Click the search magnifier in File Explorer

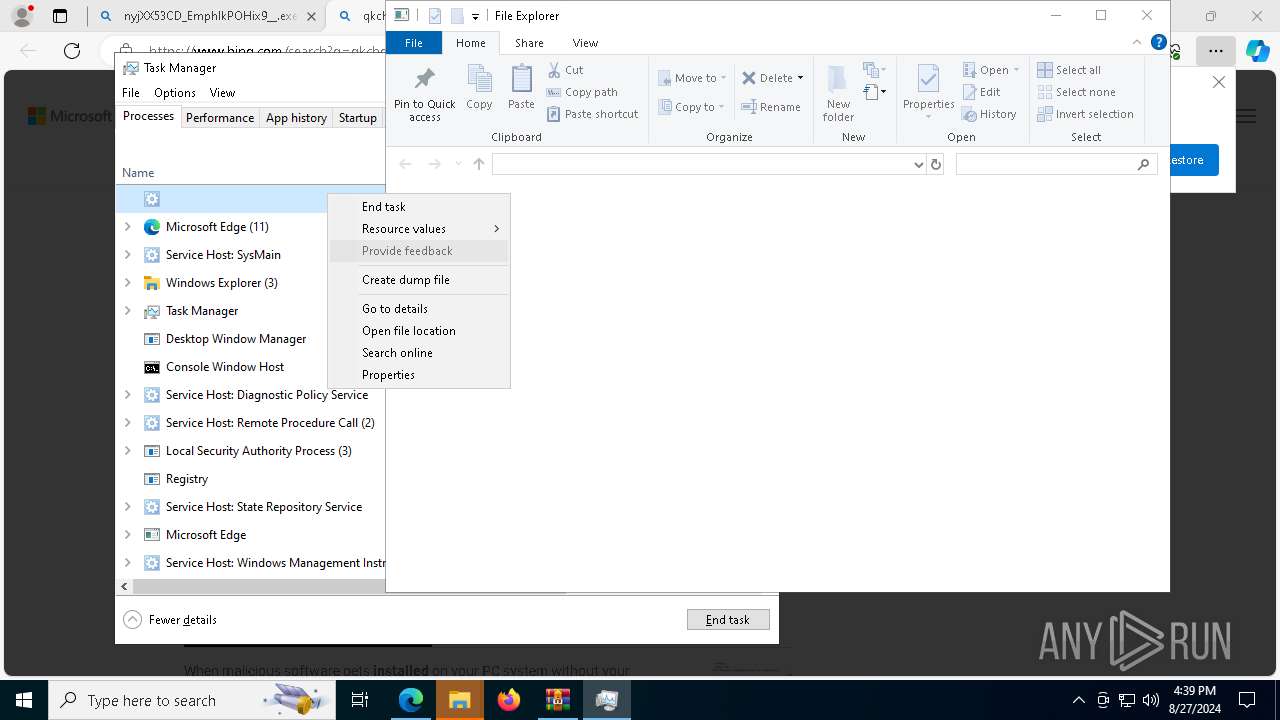coord(1144,164)
